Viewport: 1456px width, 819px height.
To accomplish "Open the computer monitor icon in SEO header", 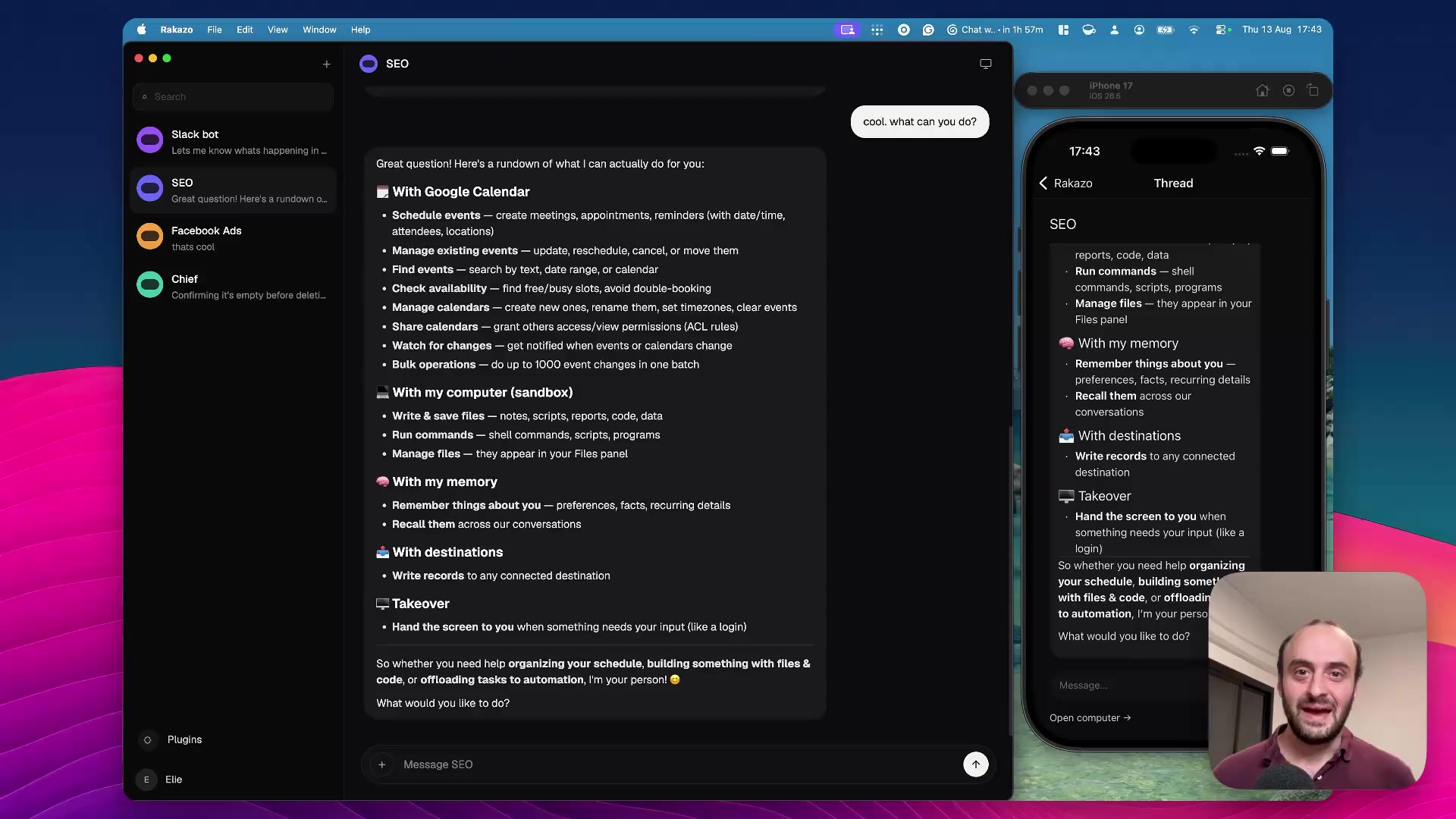I will pos(986,64).
